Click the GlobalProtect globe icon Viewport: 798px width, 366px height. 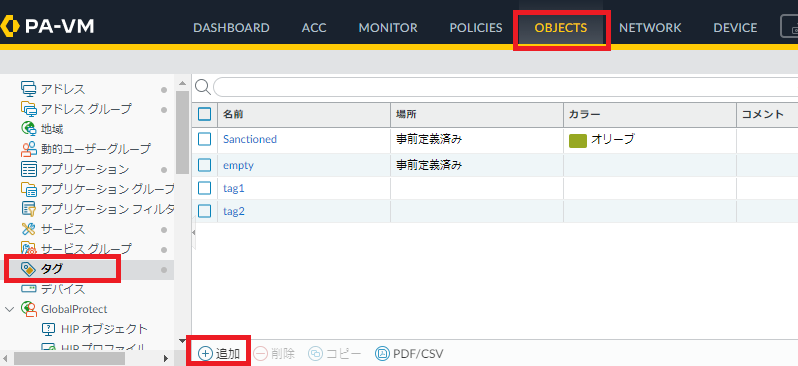(29, 309)
